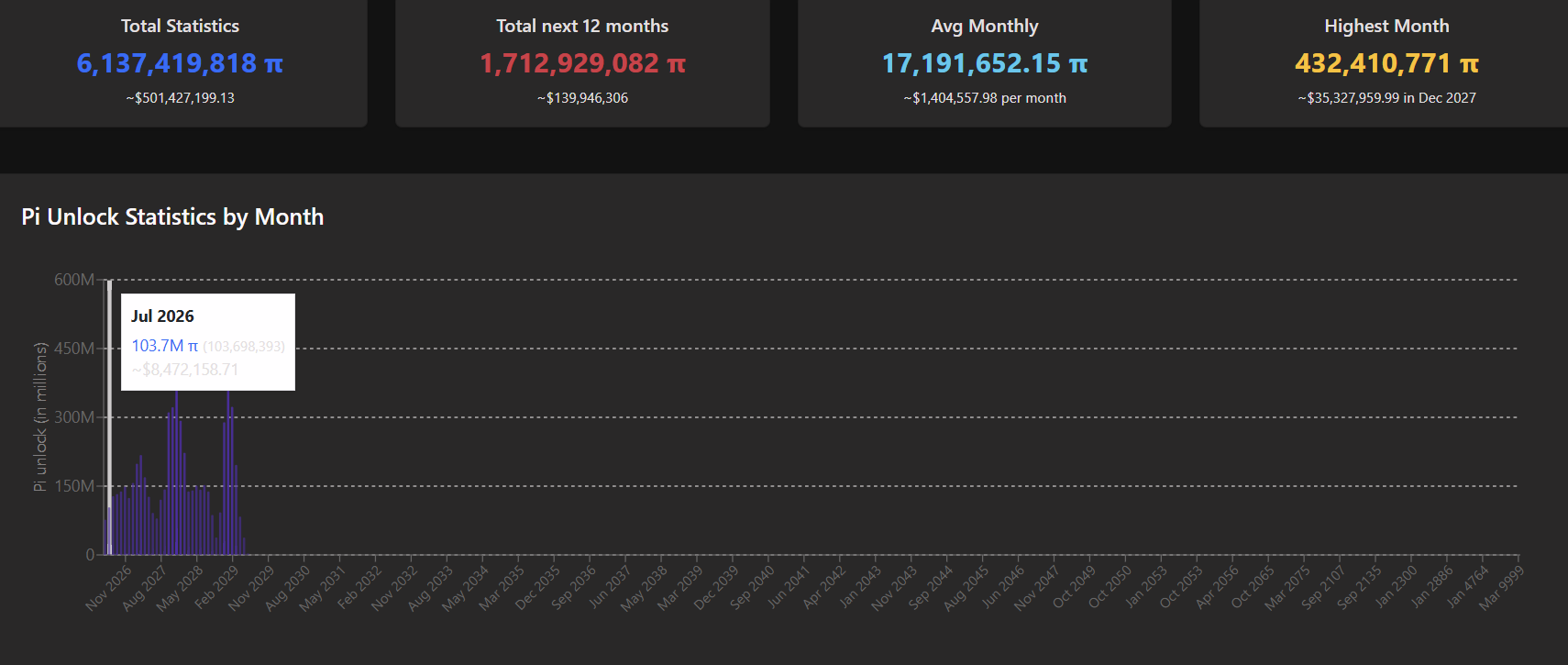Click the Oct 2050 x-axis label
The width and height of the screenshot is (1568, 665).
click(x=1110, y=588)
